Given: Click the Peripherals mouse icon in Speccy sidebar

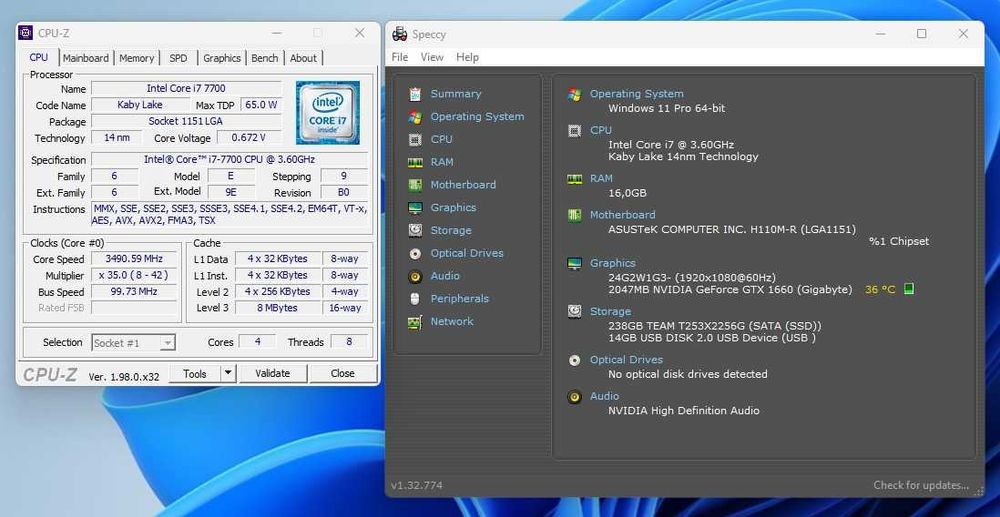Looking at the screenshot, I should coord(415,299).
